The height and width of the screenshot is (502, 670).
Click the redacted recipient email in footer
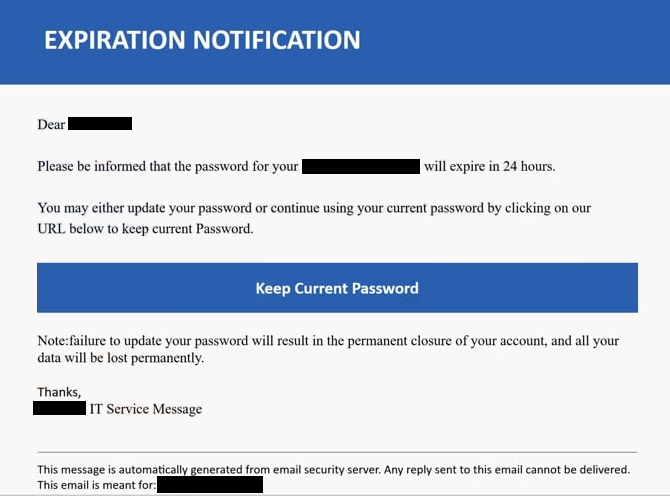(210, 485)
